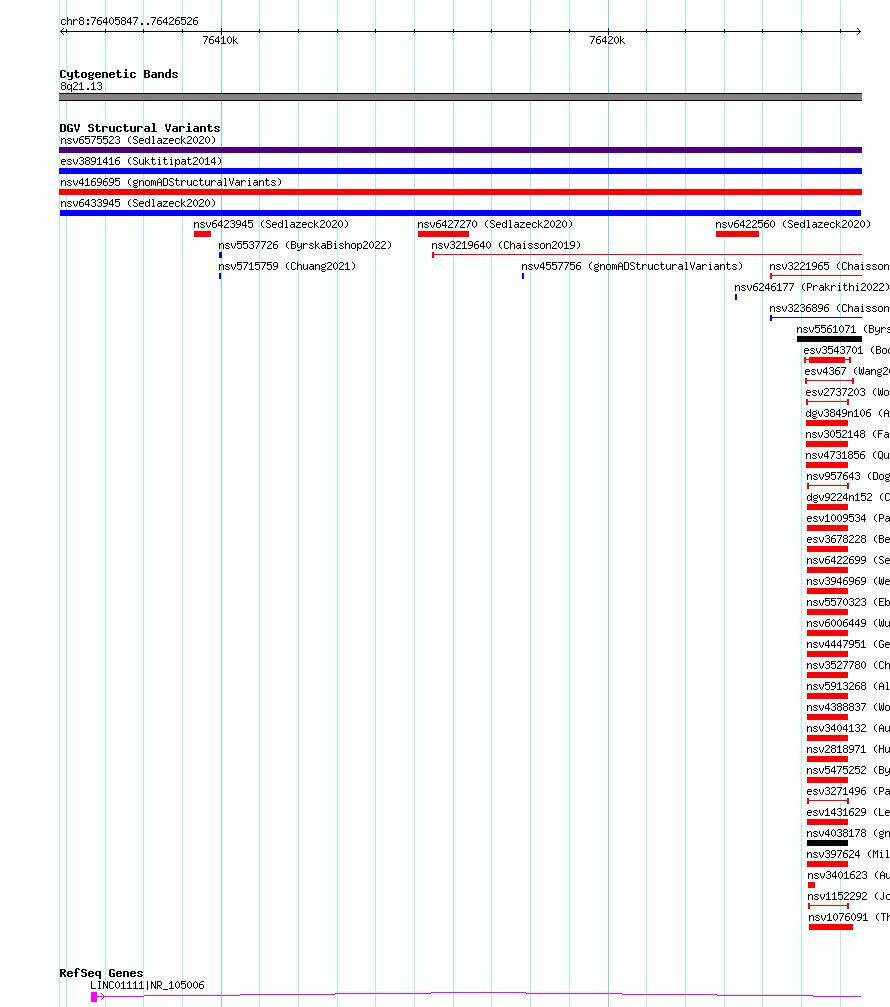
Task: Click the blue nsv4557756 variant tick
Action: tap(523, 276)
